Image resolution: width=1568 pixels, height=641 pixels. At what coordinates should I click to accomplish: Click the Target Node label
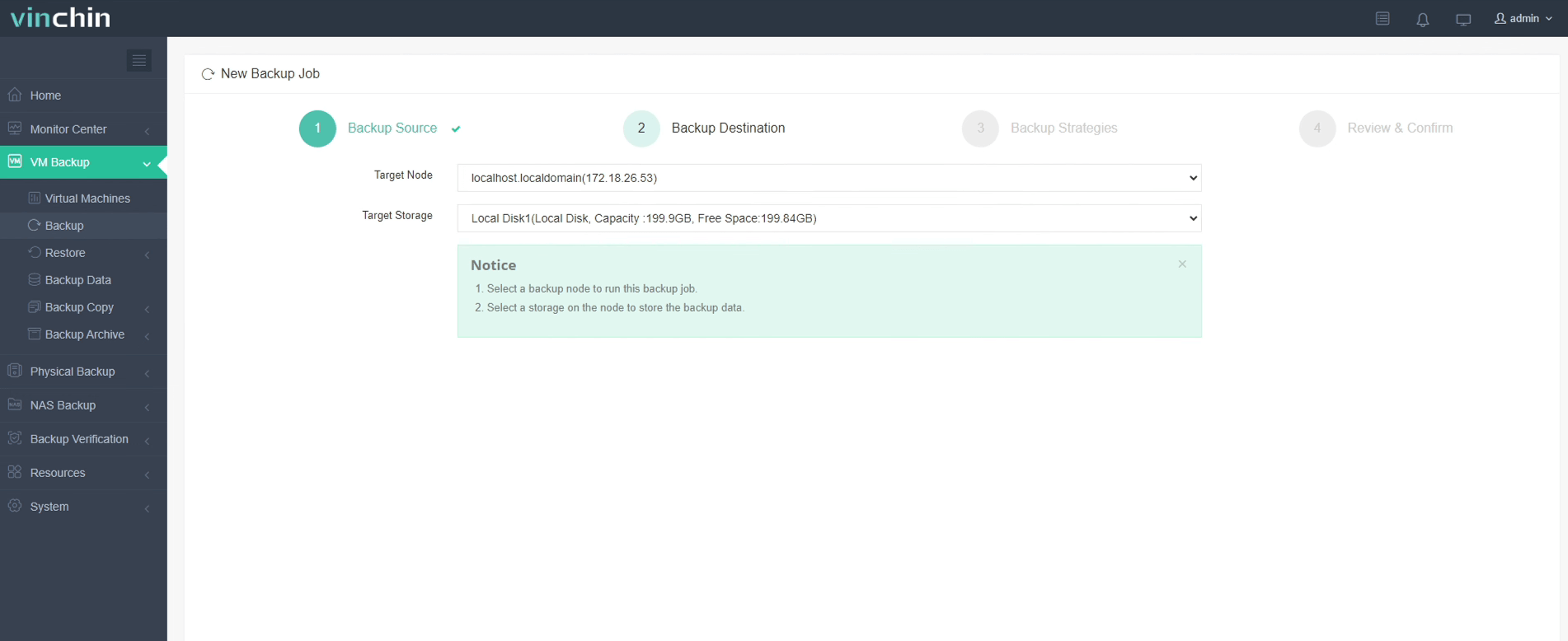coord(403,175)
